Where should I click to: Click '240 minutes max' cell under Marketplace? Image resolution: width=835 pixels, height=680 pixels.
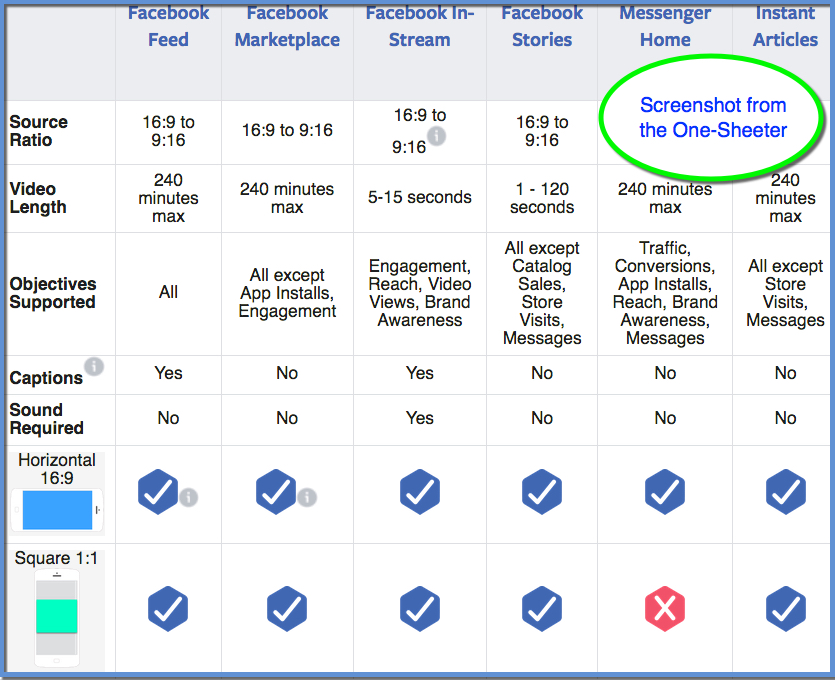(x=287, y=198)
